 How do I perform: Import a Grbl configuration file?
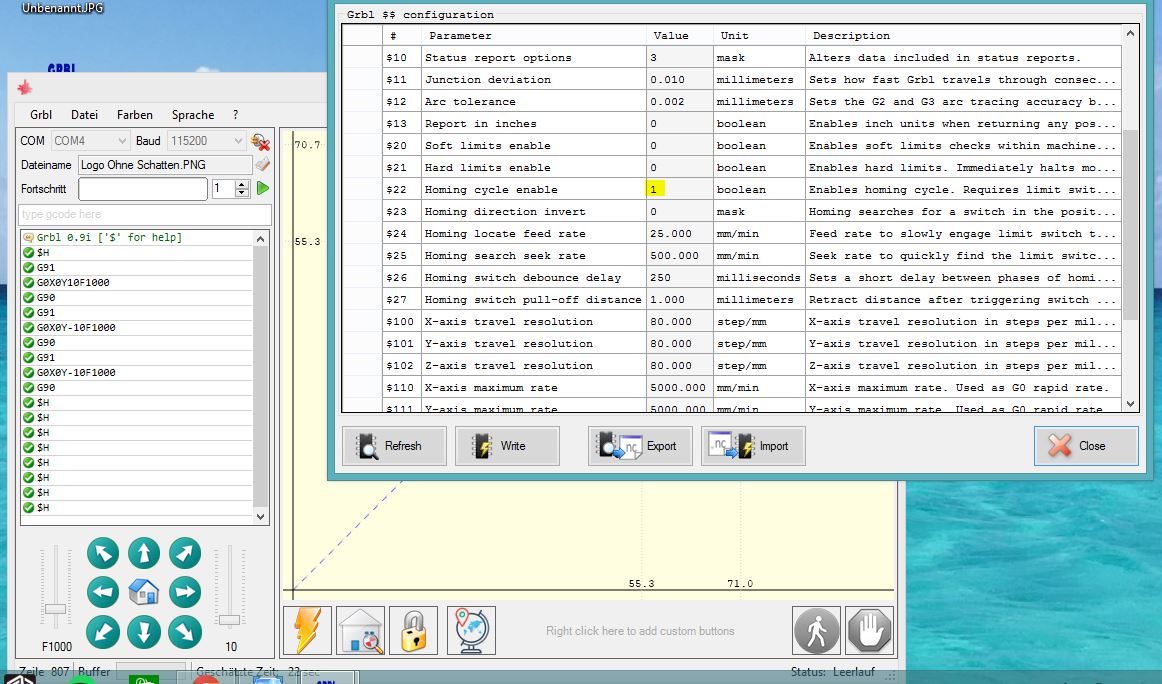point(753,446)
